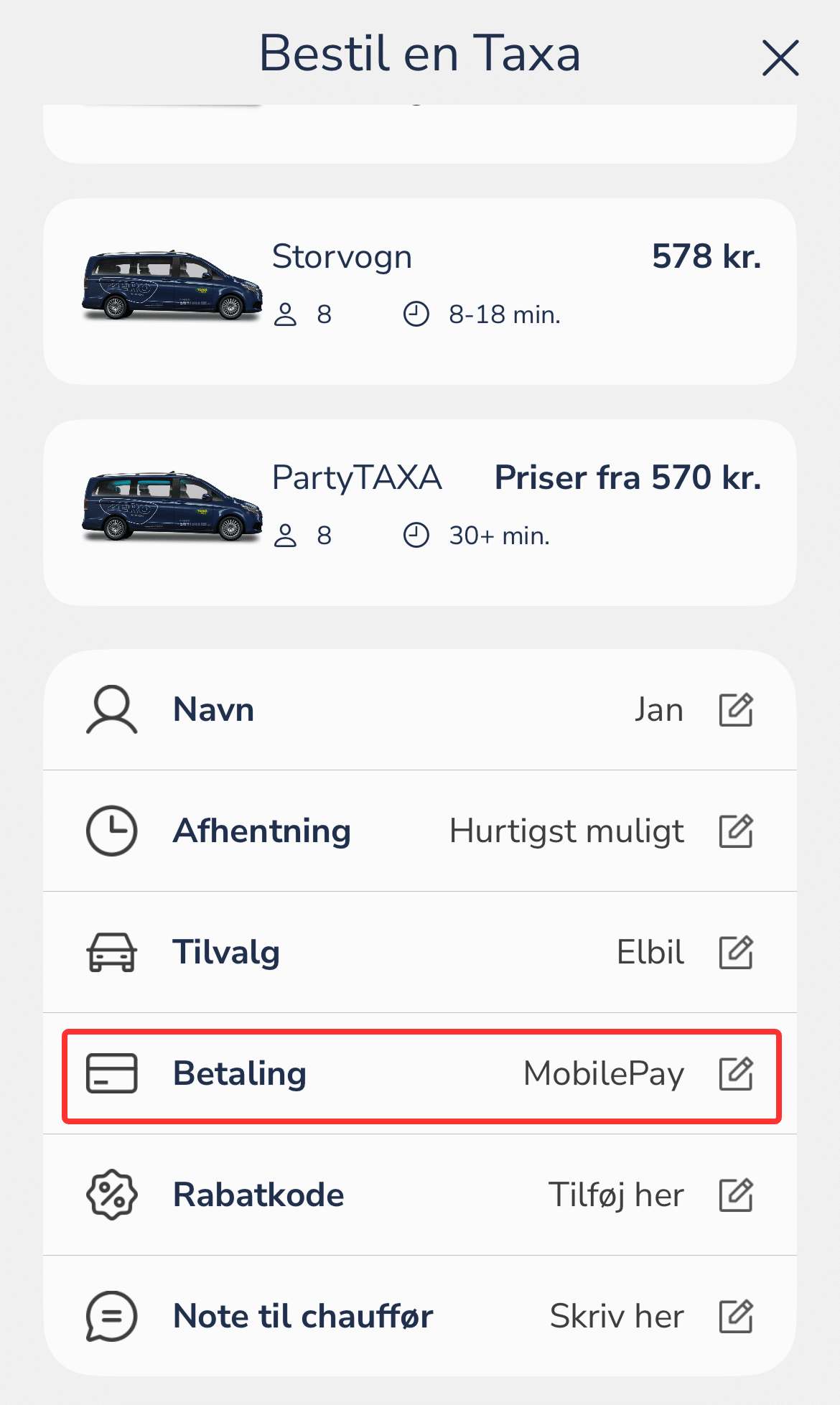Tap the credit card Betaling icon
Image resolution: width=840 pixels, height=1405 pixels.
(x=111, y=1074)
